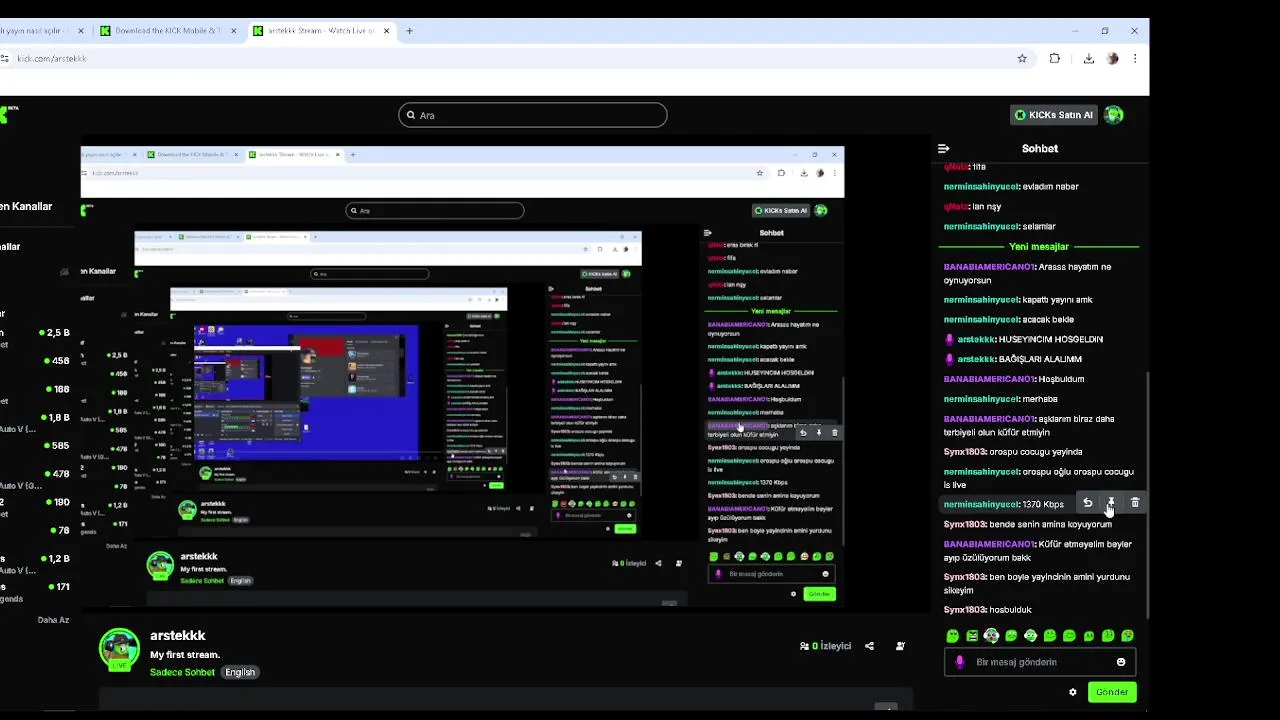Screen dimensions: 1280x720
Task: Open site information icon in address bar
Action: click(x=5, y=59)
